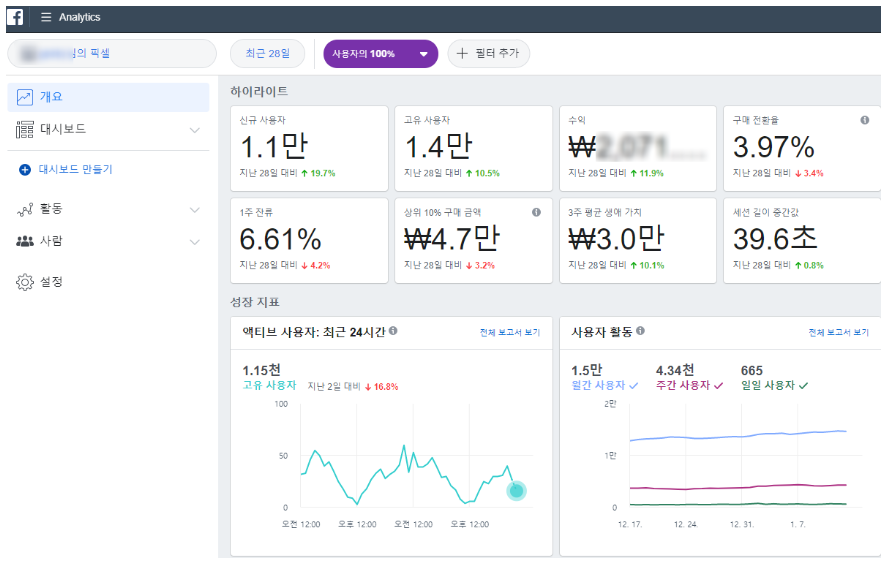The width and height of the screenshot is (893, 571).
Task: Toggle 월간 사용자 series checkmark
Action: click(x=634, y=386)
